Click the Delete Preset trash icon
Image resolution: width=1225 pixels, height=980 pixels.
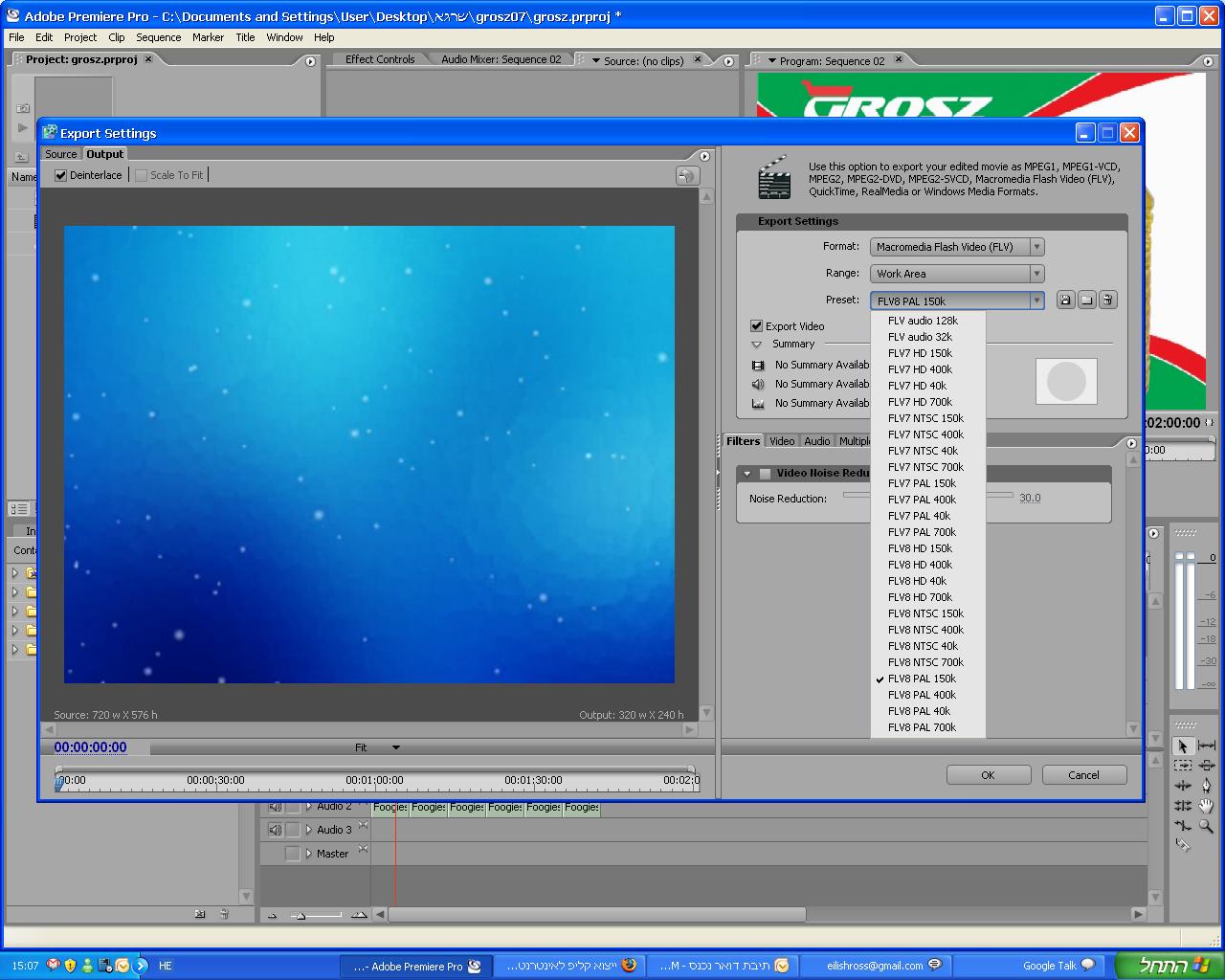tap(1107, 301)
